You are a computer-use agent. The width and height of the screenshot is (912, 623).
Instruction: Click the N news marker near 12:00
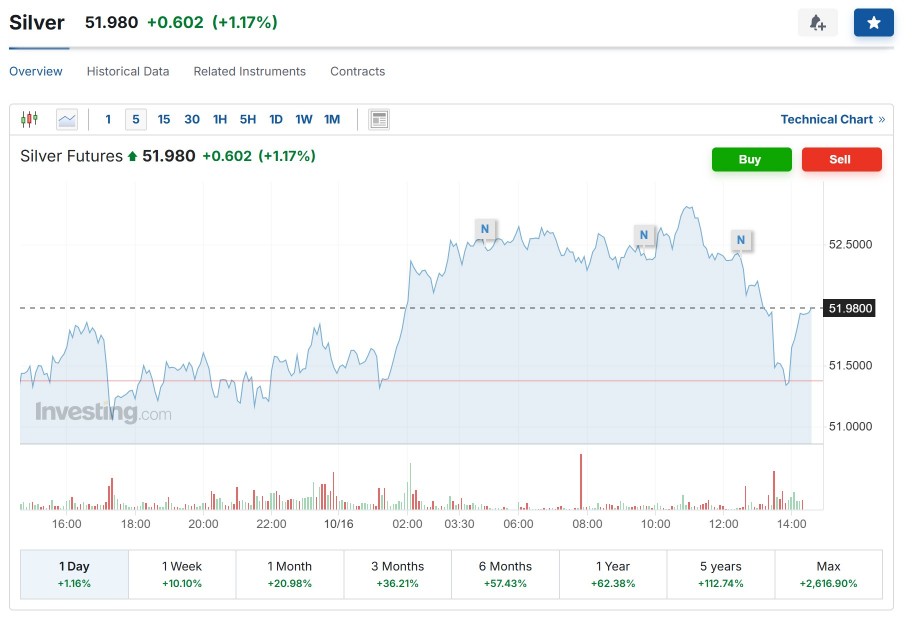pyautogui.click(x=741, y=240)
